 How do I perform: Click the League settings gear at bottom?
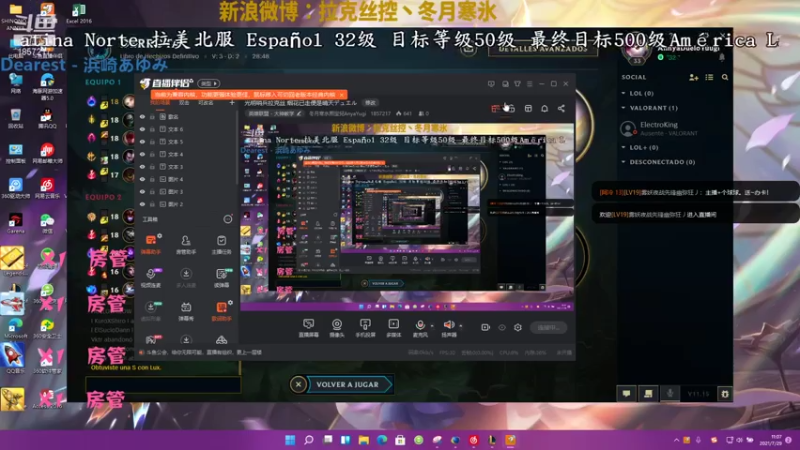coord(724,393)
